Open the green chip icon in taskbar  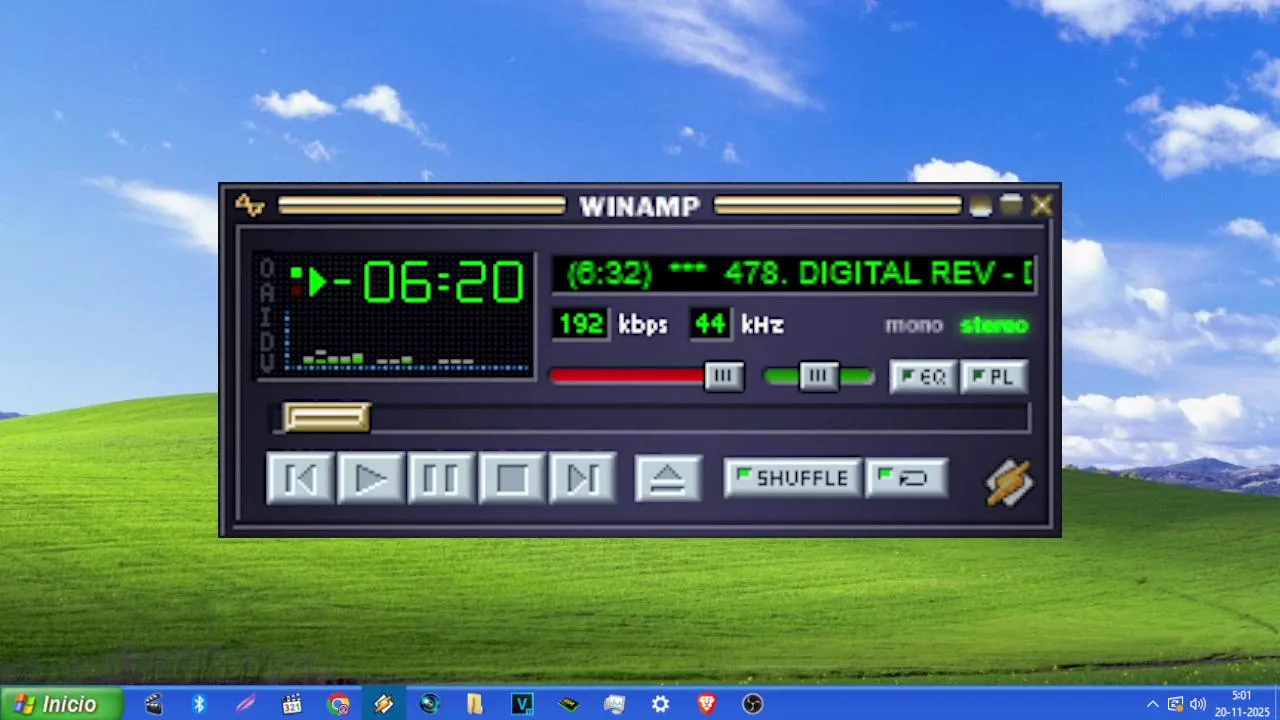[x=568, y=704]
